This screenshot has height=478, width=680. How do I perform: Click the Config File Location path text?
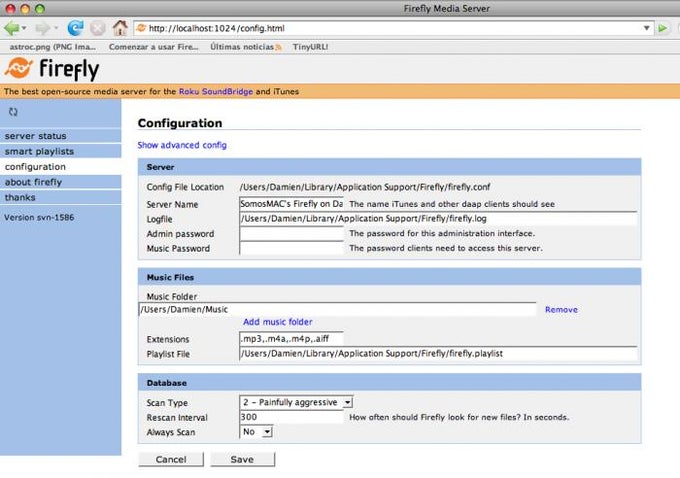365,187
